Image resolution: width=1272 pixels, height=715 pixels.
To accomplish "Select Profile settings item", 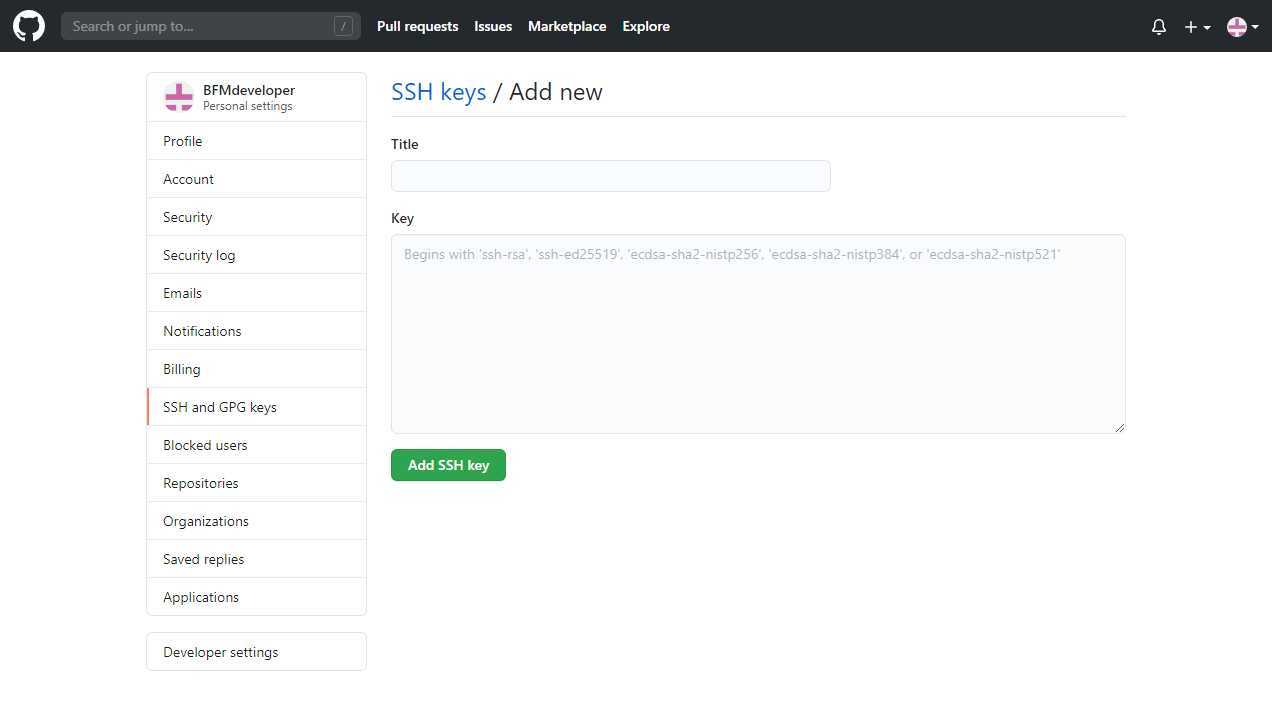I will [256, 141].
